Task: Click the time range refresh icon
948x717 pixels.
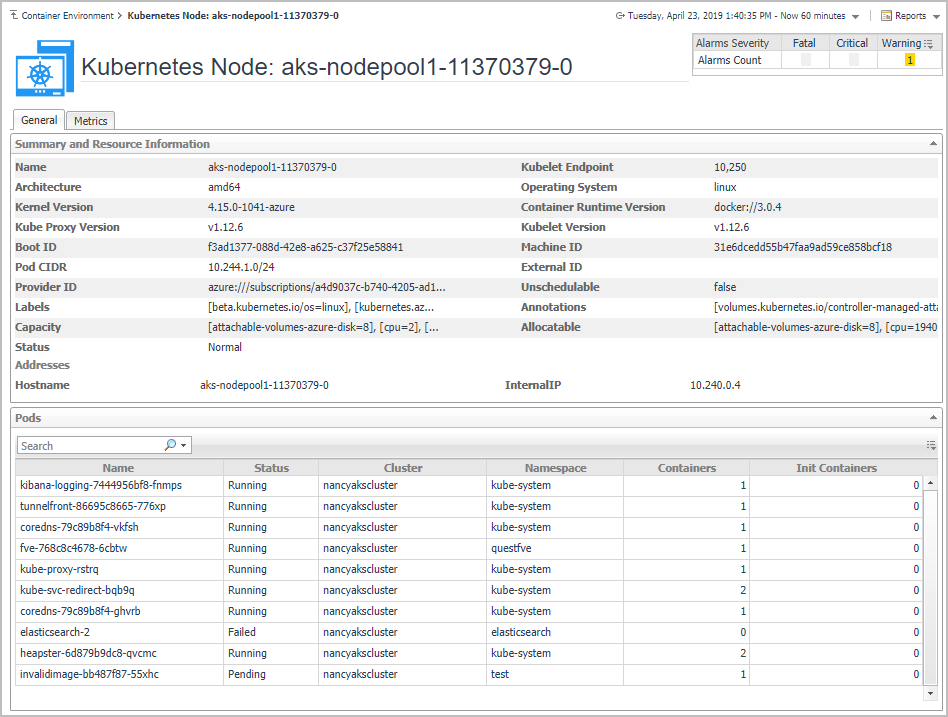Action: 620,16
